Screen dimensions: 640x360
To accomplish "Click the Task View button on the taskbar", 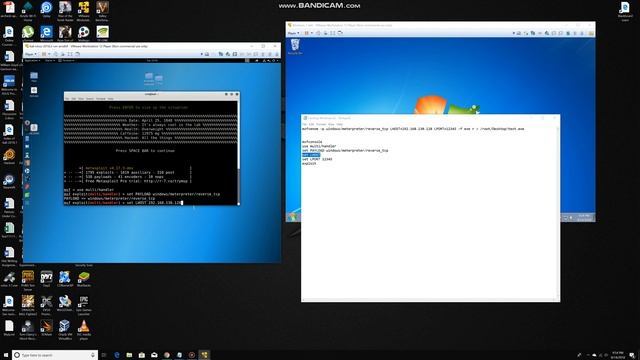I will (x=104, y=355).
